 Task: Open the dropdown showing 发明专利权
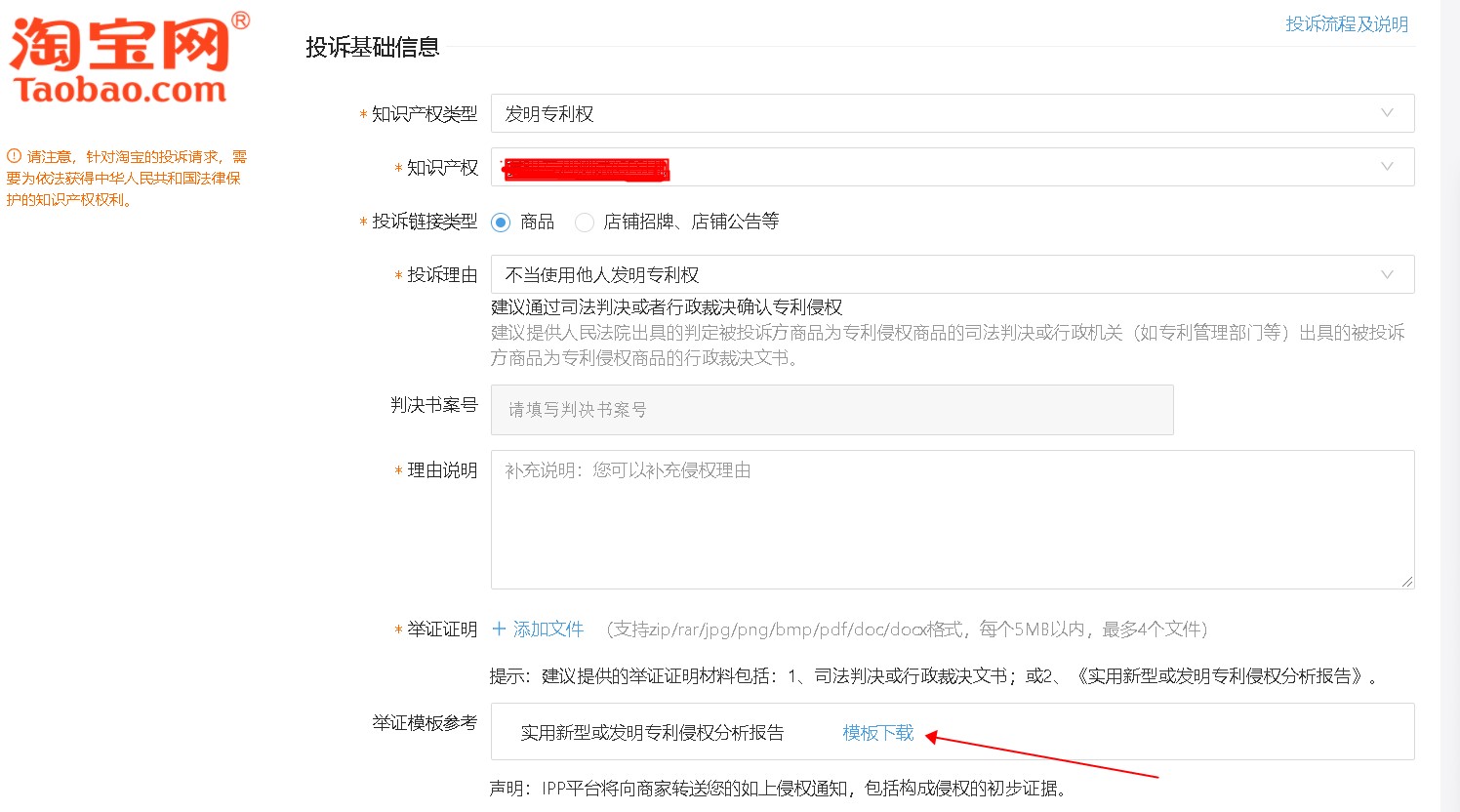(x=952, y=113)
